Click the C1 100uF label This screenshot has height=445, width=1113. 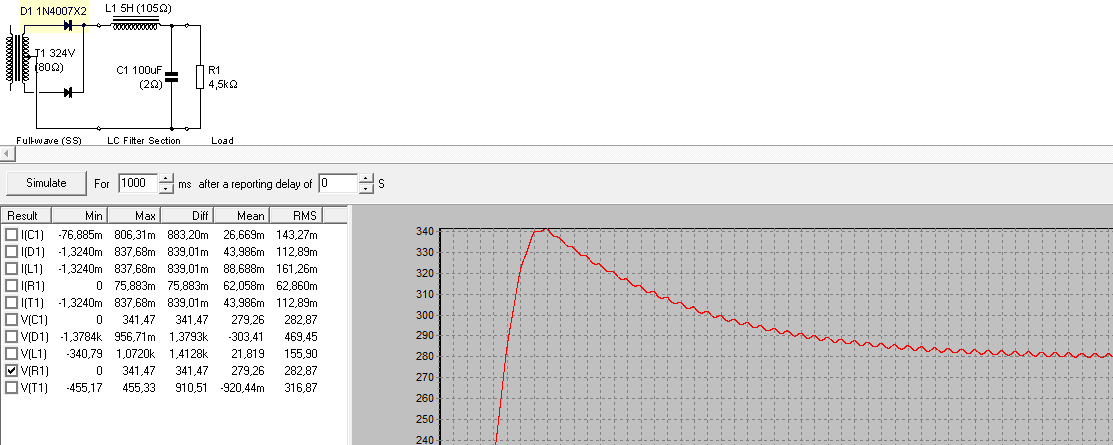coord(139,70)
